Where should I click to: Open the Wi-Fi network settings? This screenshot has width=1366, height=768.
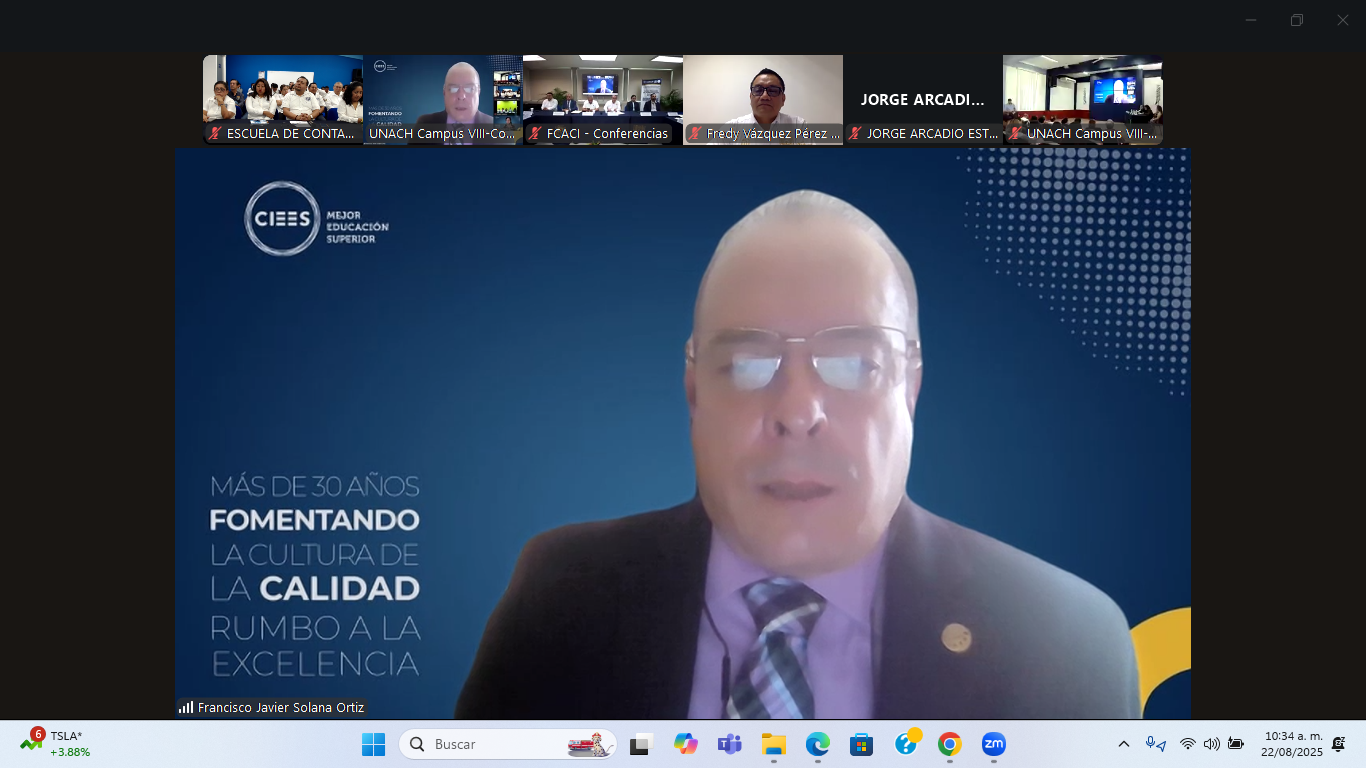[x=1187, y=744]
